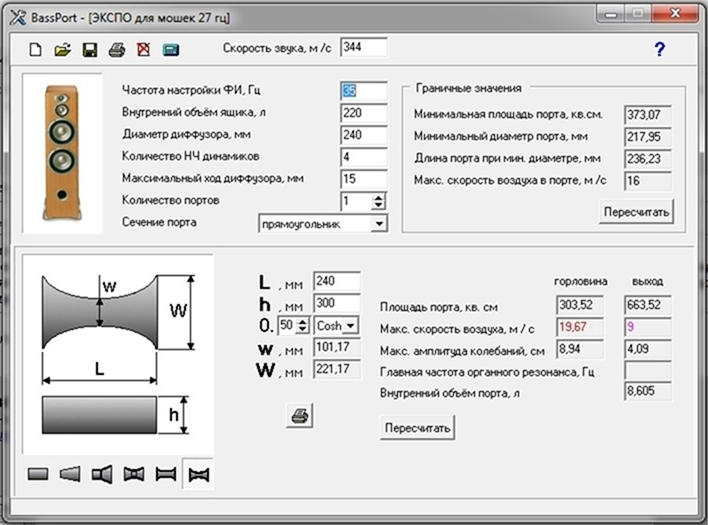This screenshot has width=708, height=525.
Task: Click exit oscillation amplitude value 4,09
Action: click(648, 349)
